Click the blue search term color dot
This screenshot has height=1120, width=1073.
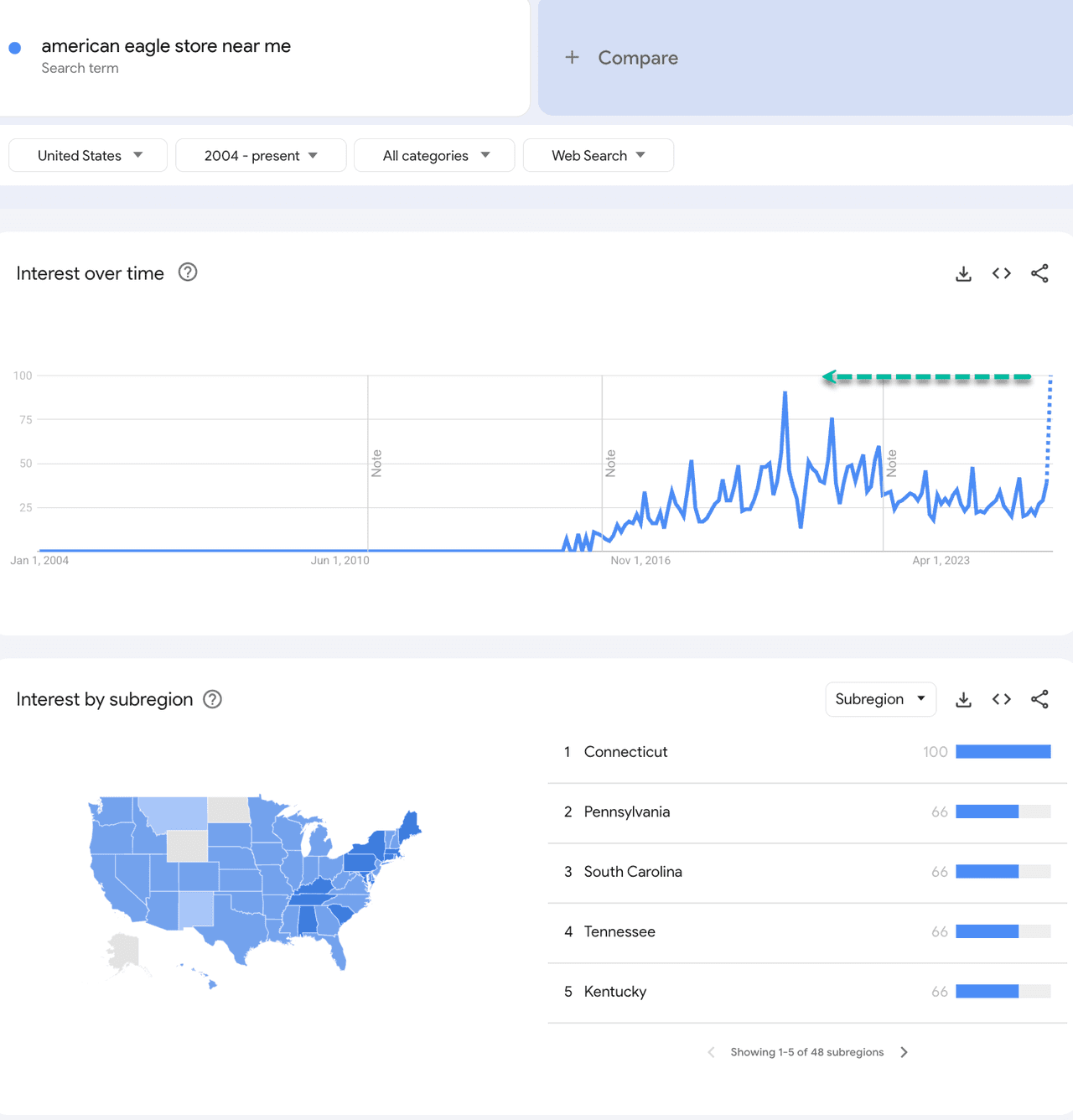(x=15, y=48)
